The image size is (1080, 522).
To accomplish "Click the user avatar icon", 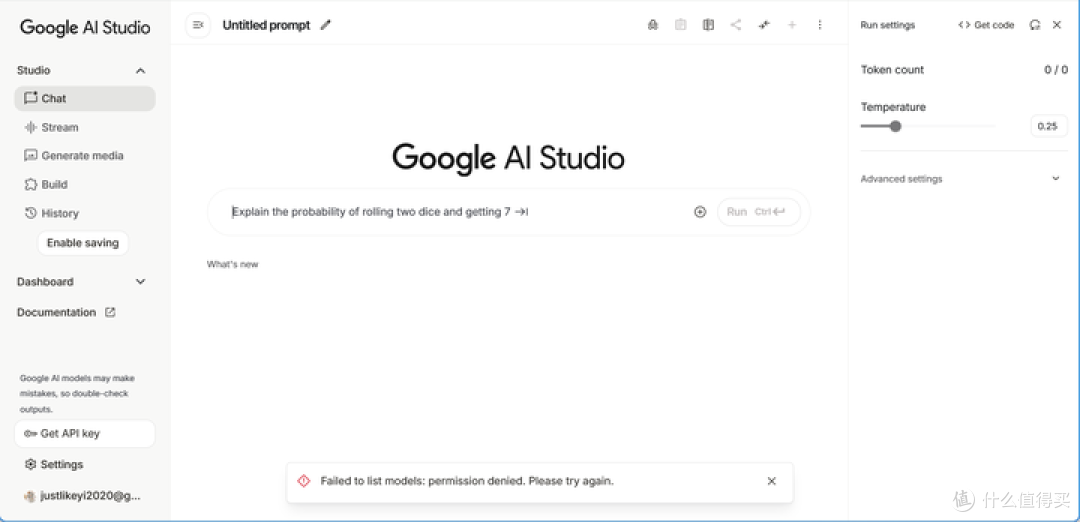I will click(x=30, y=496).
